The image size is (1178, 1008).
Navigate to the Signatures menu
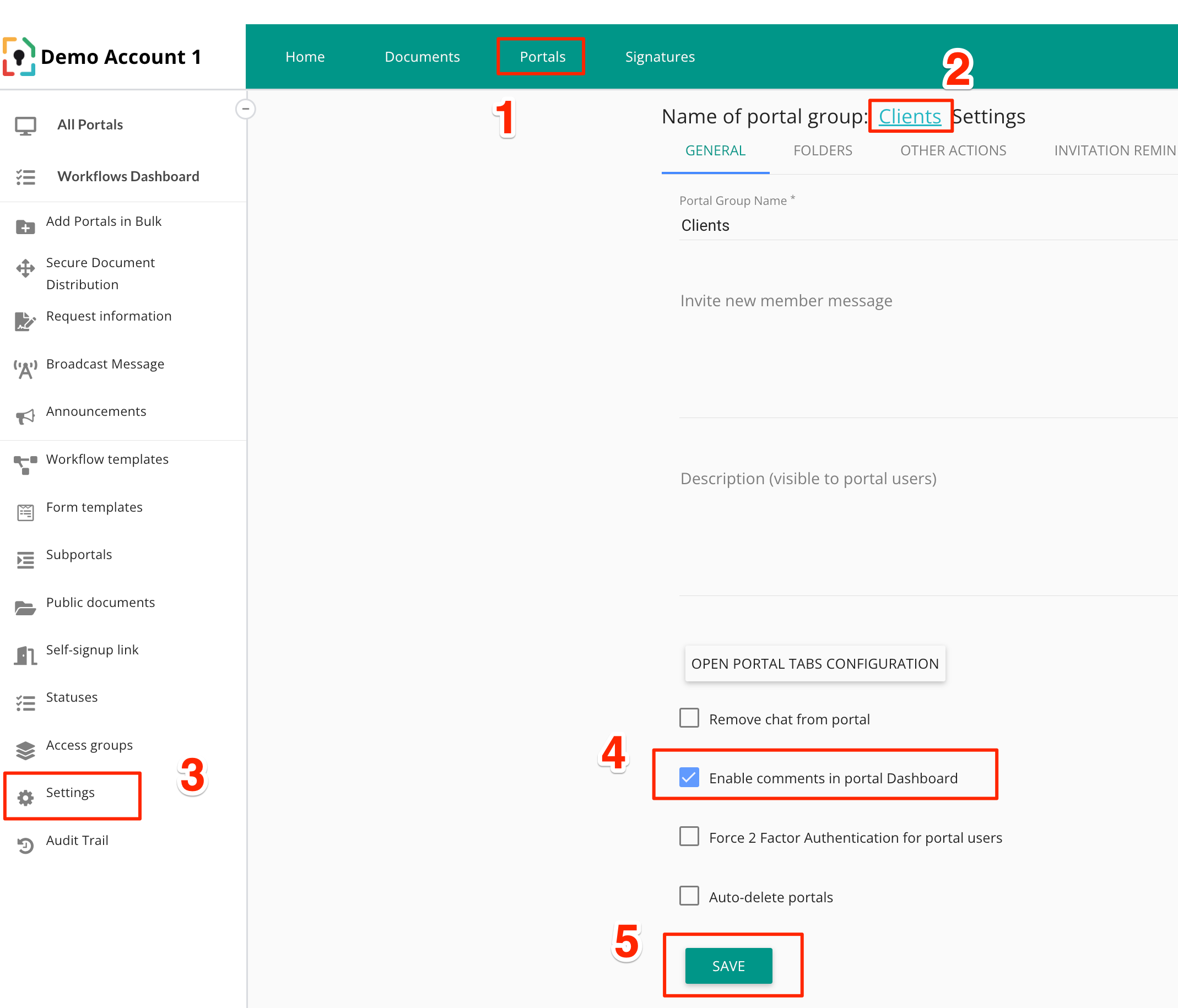(660, 56)
